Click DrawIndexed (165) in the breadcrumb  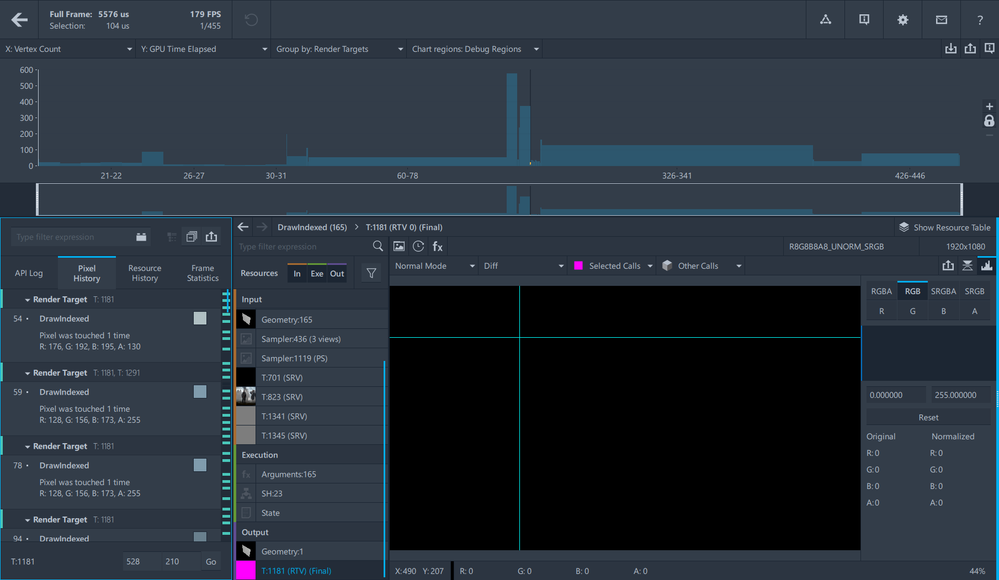click(x=312, y=227)
